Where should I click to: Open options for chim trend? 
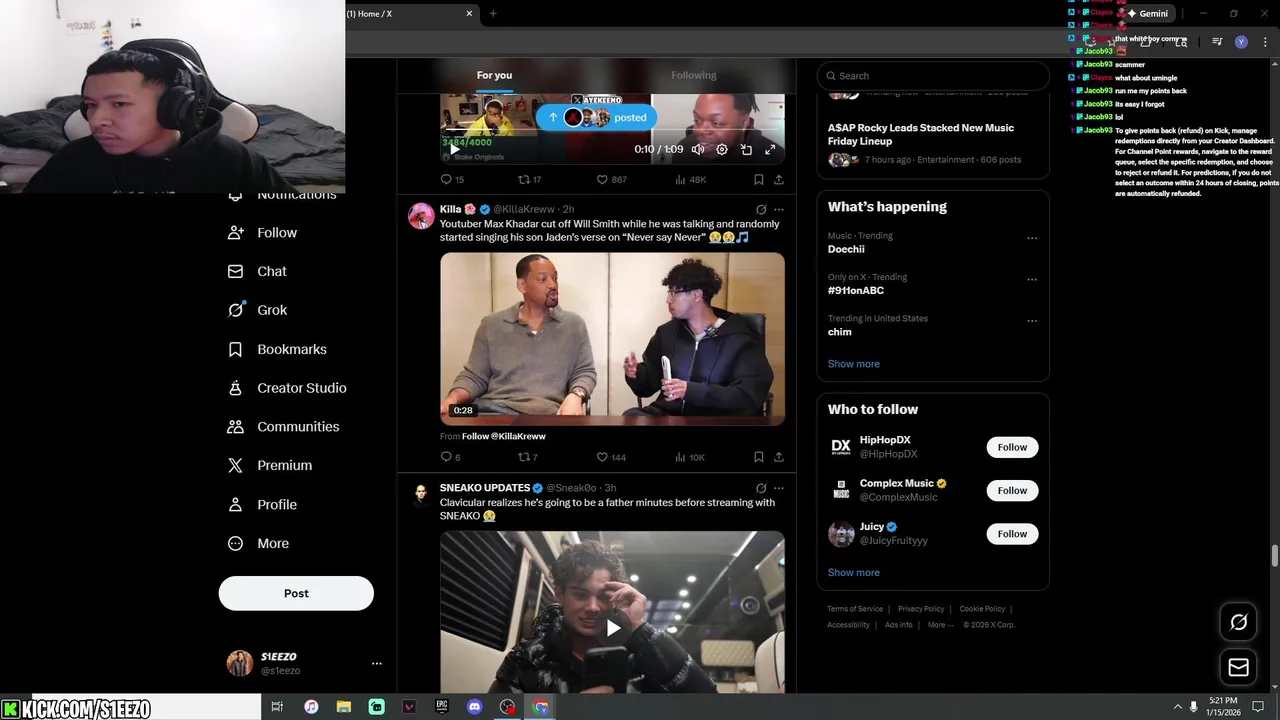coord(1032,321)
